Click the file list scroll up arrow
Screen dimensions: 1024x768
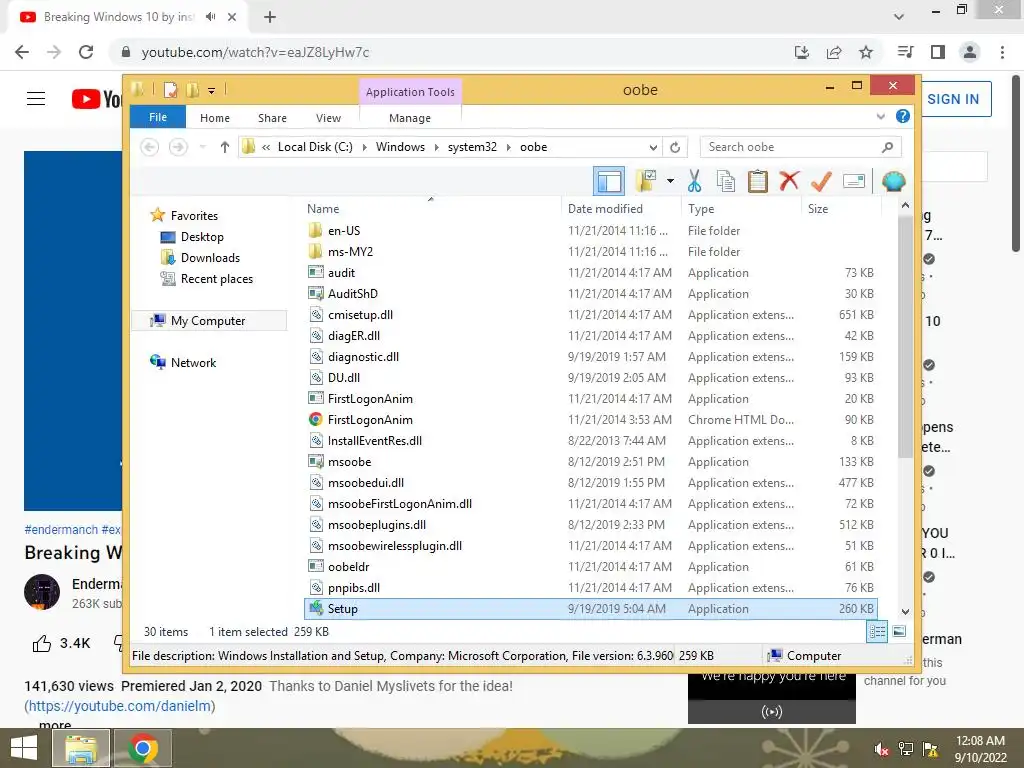pos(905,206)
